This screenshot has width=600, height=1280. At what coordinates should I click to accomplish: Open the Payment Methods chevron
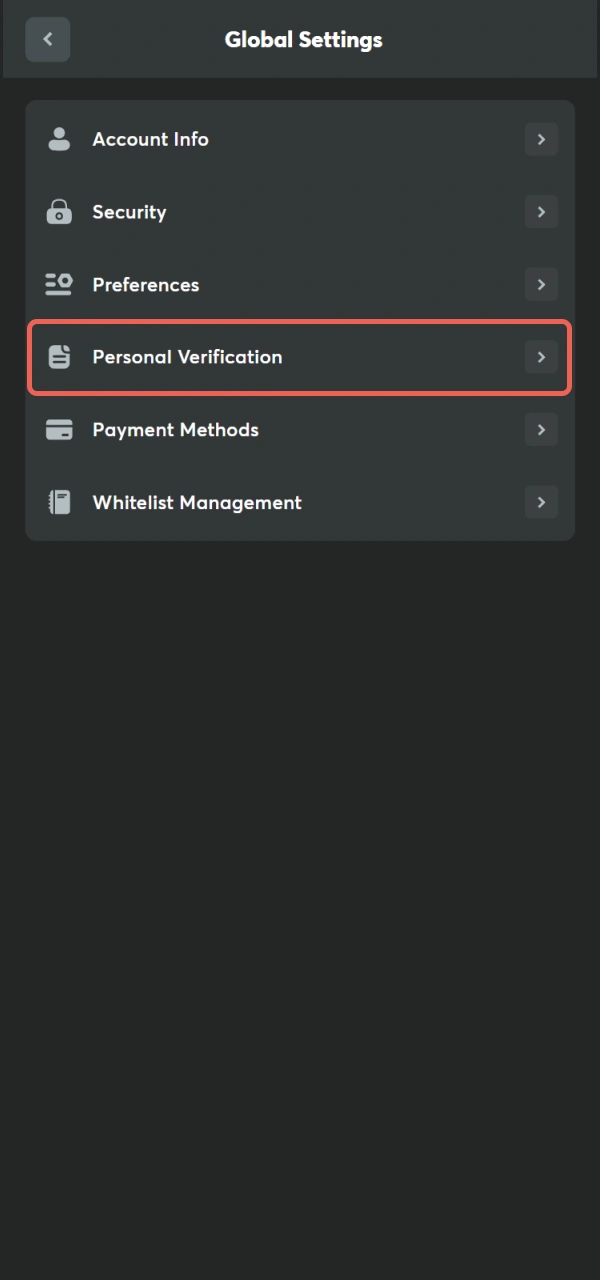541,429
